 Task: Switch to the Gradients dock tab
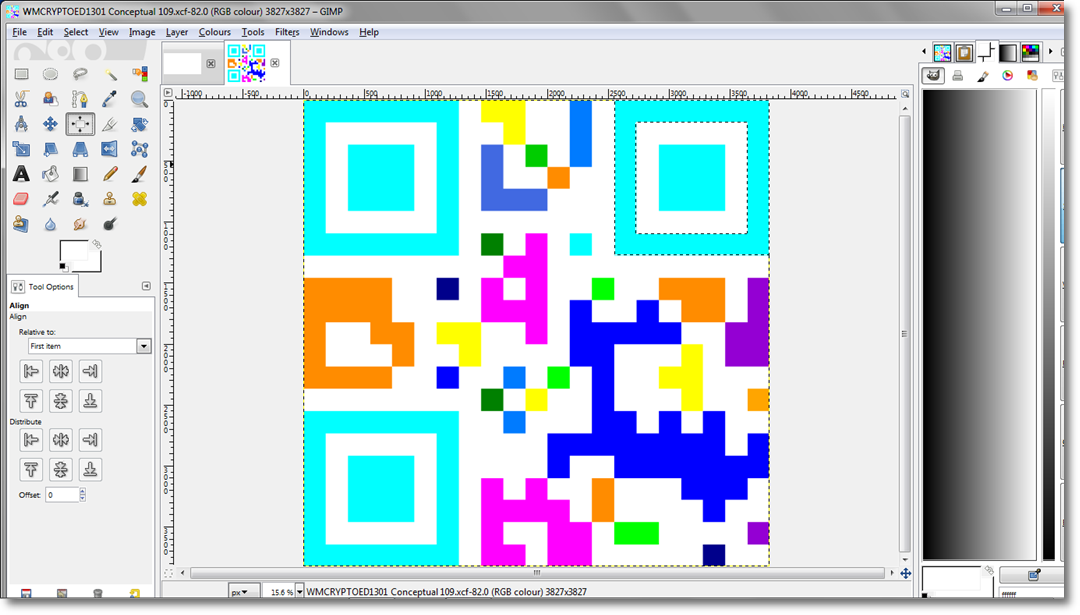point(1008,52)
